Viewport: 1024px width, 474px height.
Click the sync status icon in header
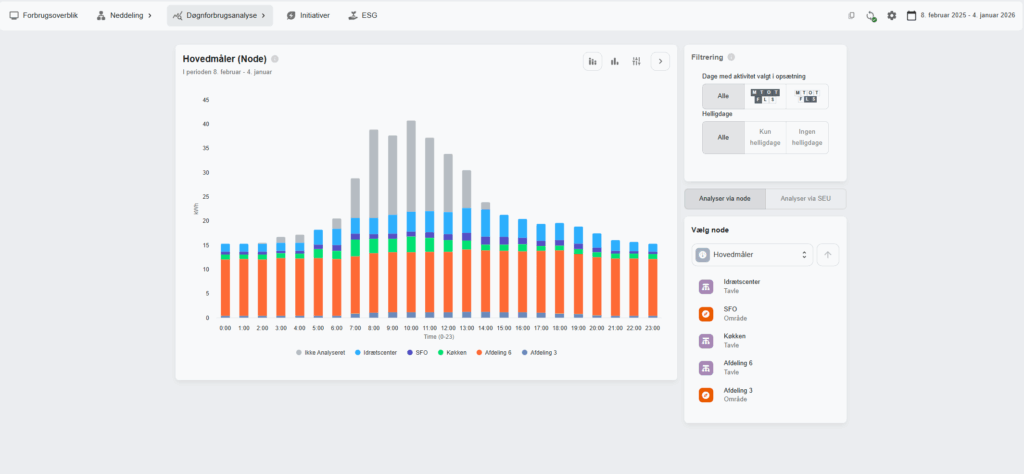[871, 16]
